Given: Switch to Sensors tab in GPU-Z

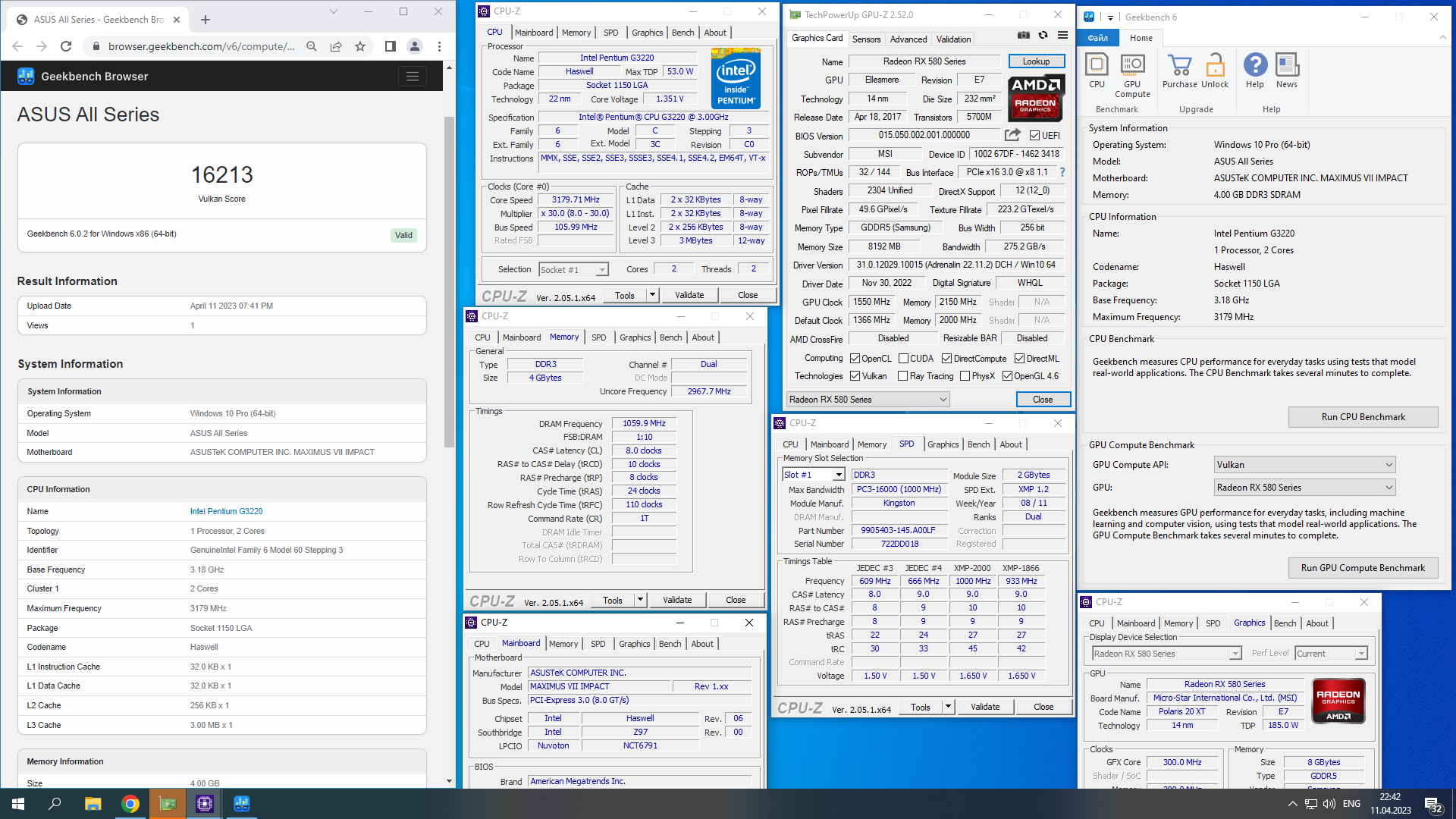Looking at the screenshot, I should [x=866, y=39].
